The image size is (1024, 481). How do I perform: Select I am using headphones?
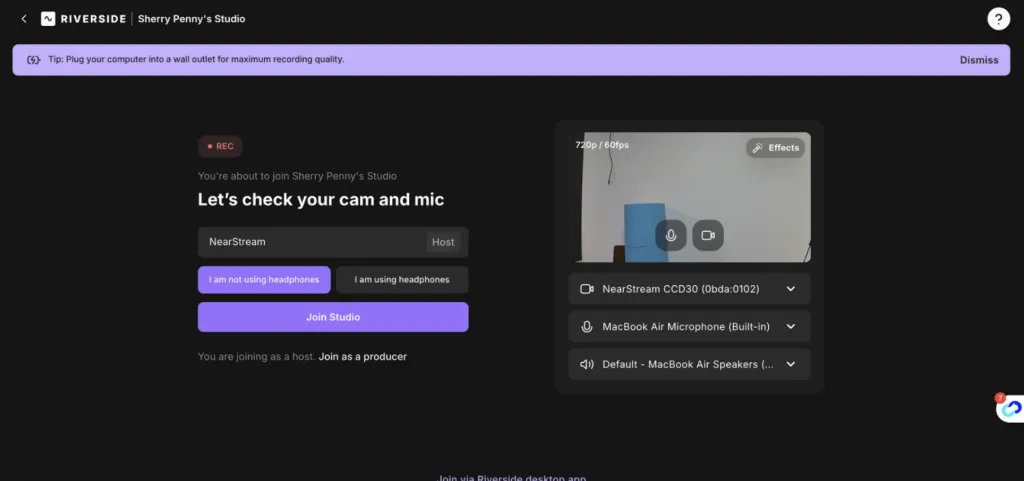[402, 280]
